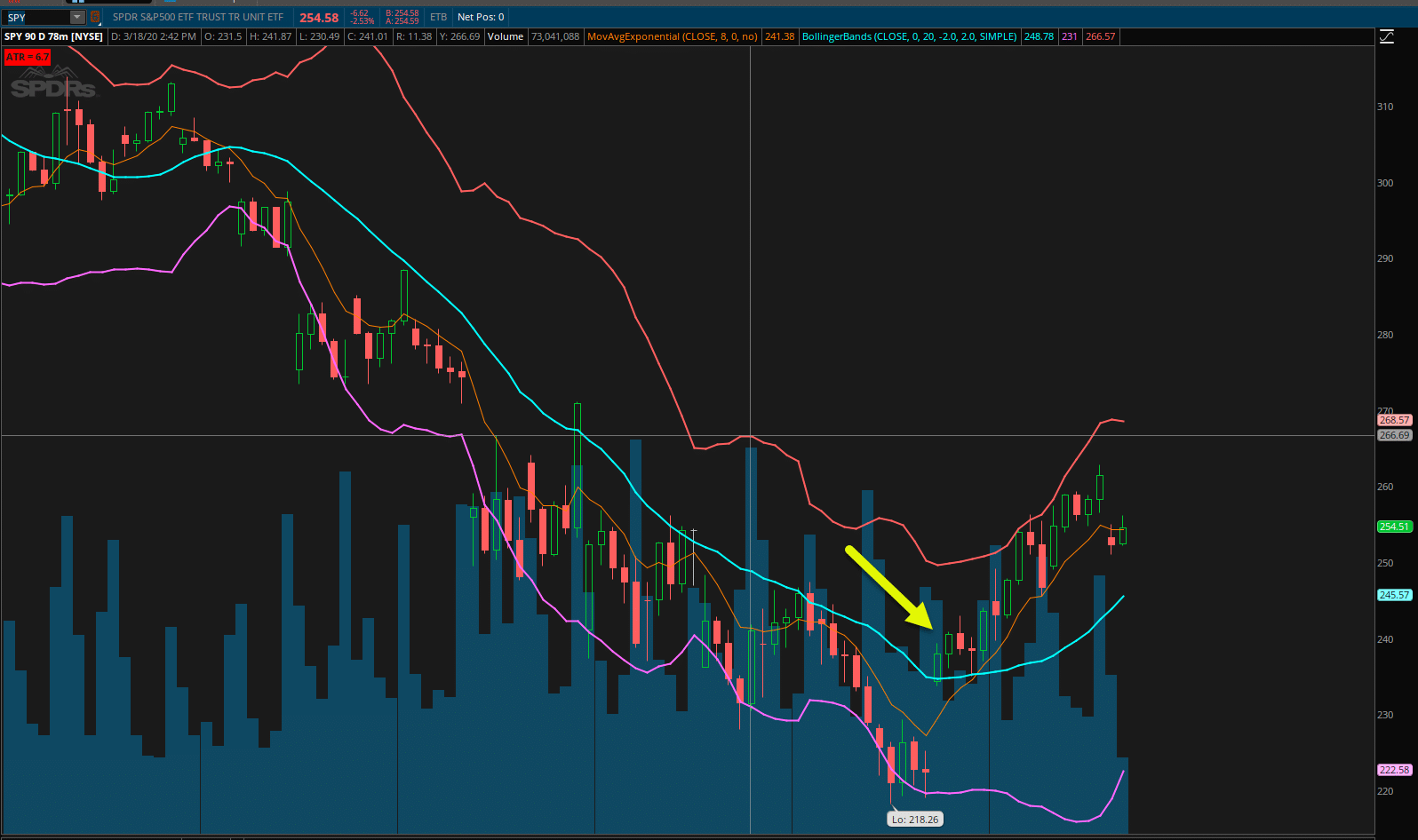Viewport: 1418px width, 840px height.
Task: Click the 268.57 upper band price tag
Action: coord(1394,420)
